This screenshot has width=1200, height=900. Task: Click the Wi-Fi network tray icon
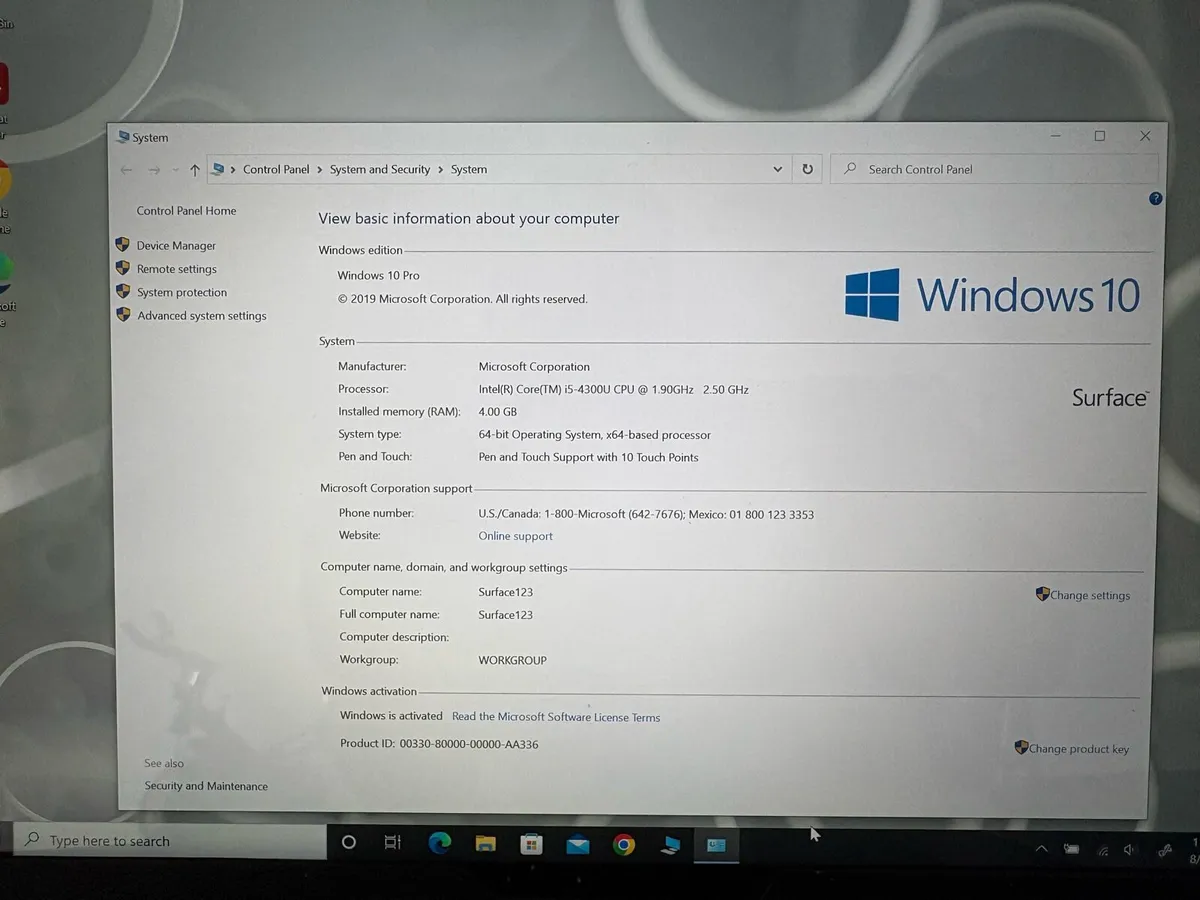pyautogui.click(x=1102, y=851)
